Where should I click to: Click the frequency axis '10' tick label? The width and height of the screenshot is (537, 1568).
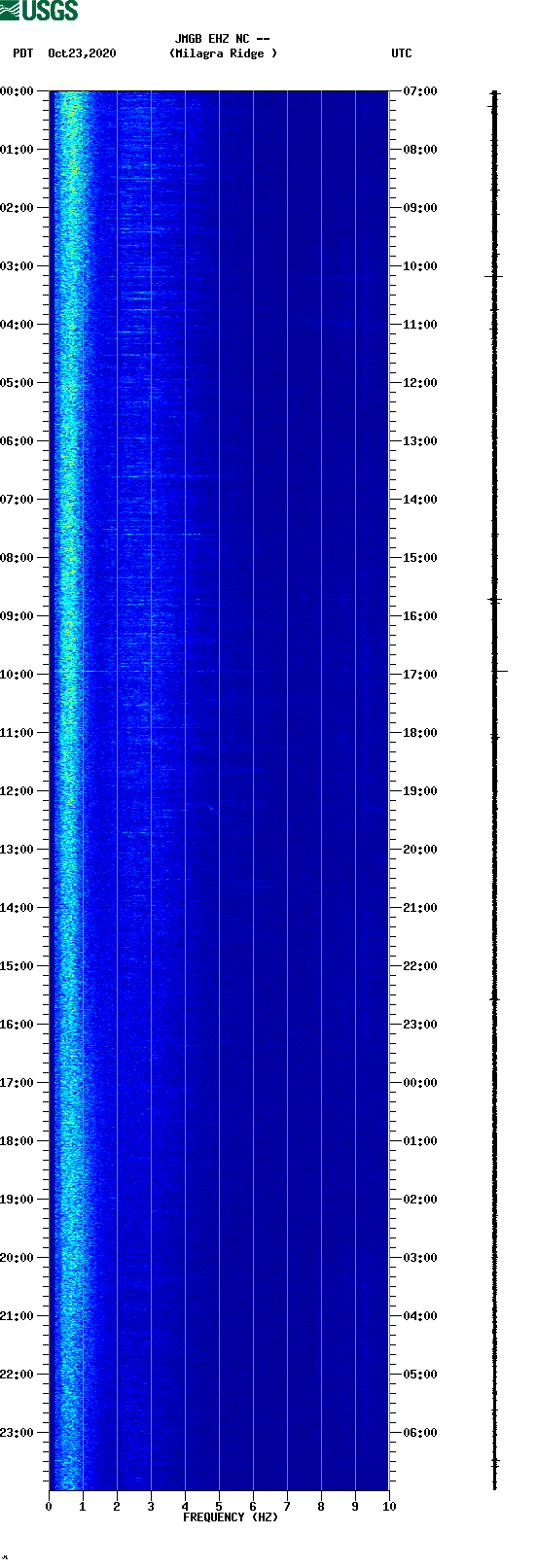pyautogui.click(x=389, y=1507)
